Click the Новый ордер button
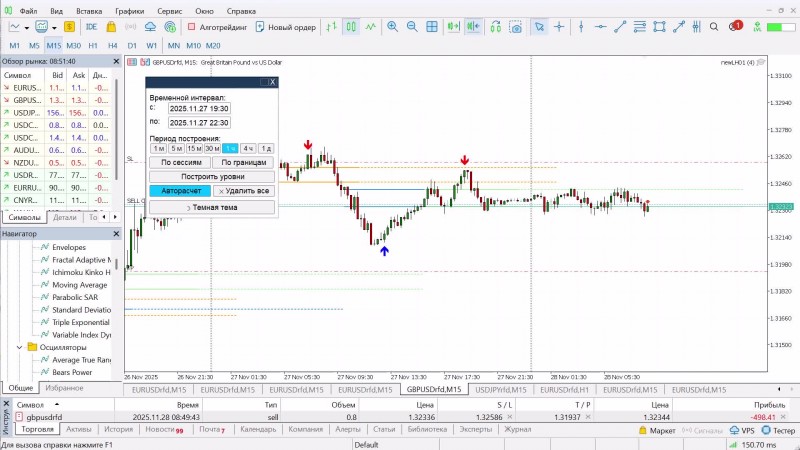Image resolution: width=800 pixels, height=450 pixels. (x=286, y=27)
